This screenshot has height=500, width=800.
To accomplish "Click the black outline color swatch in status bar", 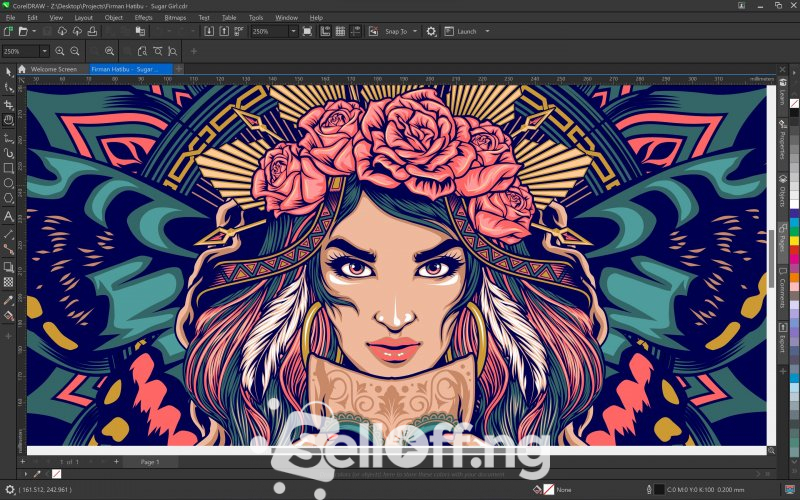I will [x=659, y=490].
